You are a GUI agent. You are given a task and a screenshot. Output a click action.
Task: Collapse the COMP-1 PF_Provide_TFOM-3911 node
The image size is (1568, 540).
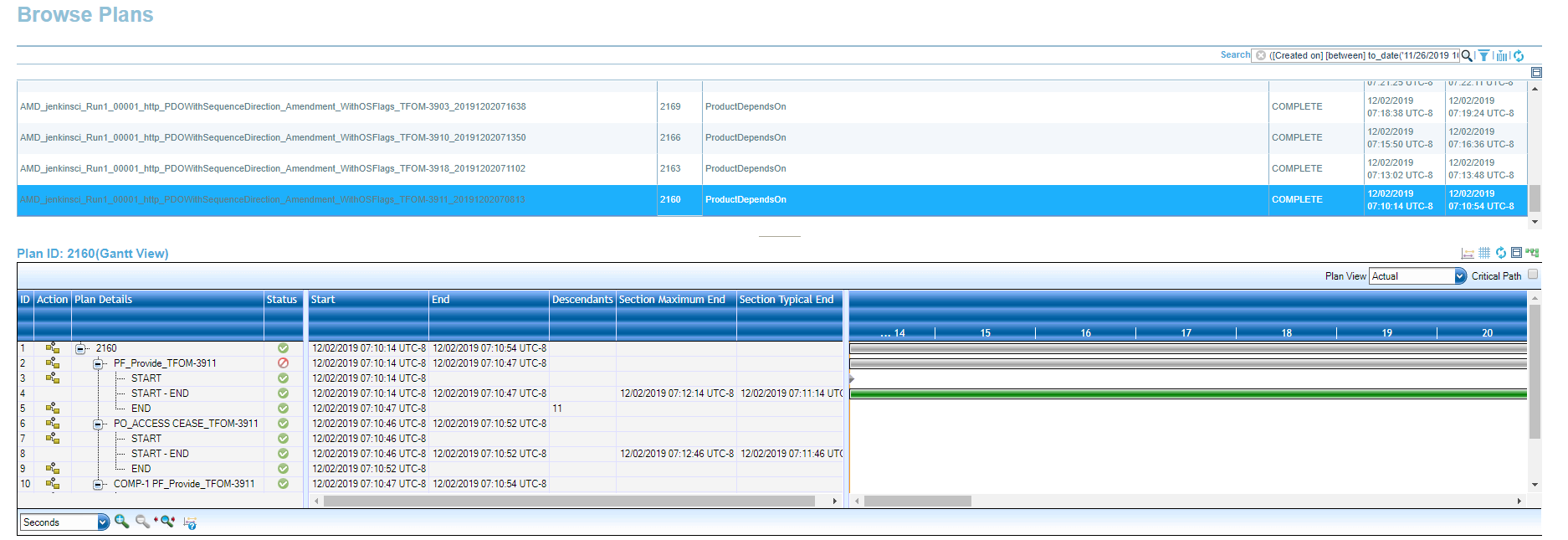click(x=98, y=484)
